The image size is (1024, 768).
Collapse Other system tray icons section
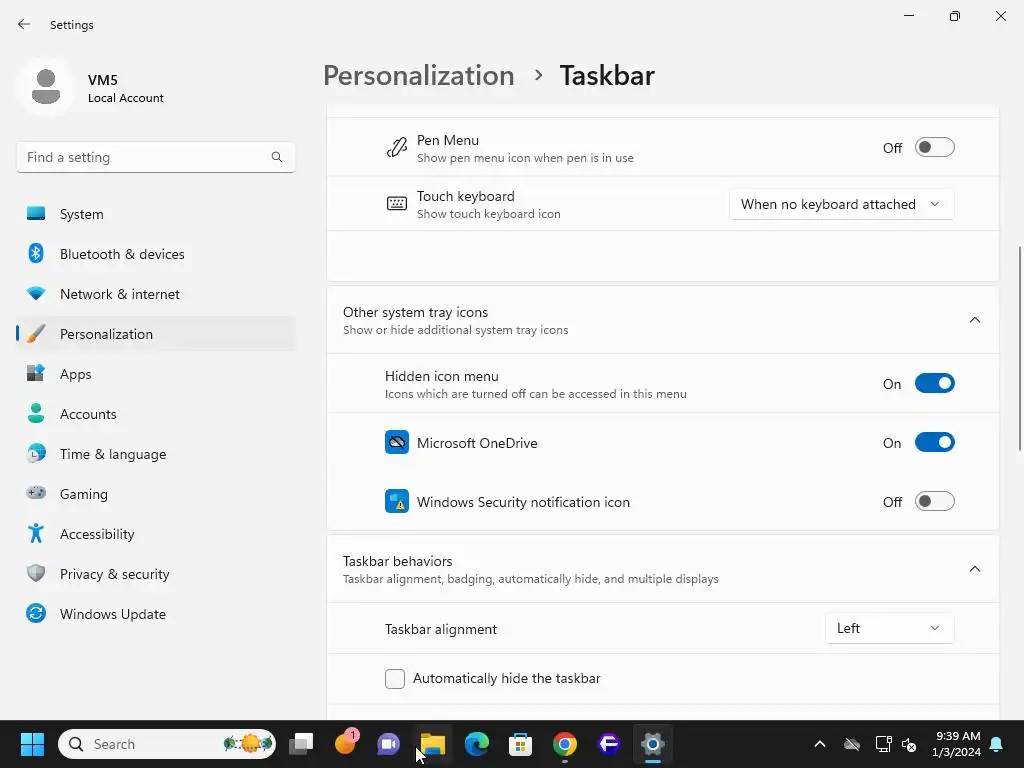click(974, 320)
